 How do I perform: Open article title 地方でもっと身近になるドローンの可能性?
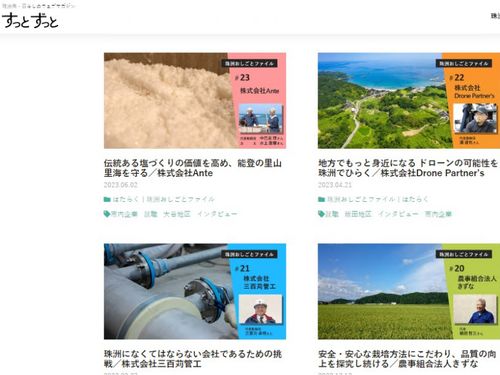coord(408,168)
